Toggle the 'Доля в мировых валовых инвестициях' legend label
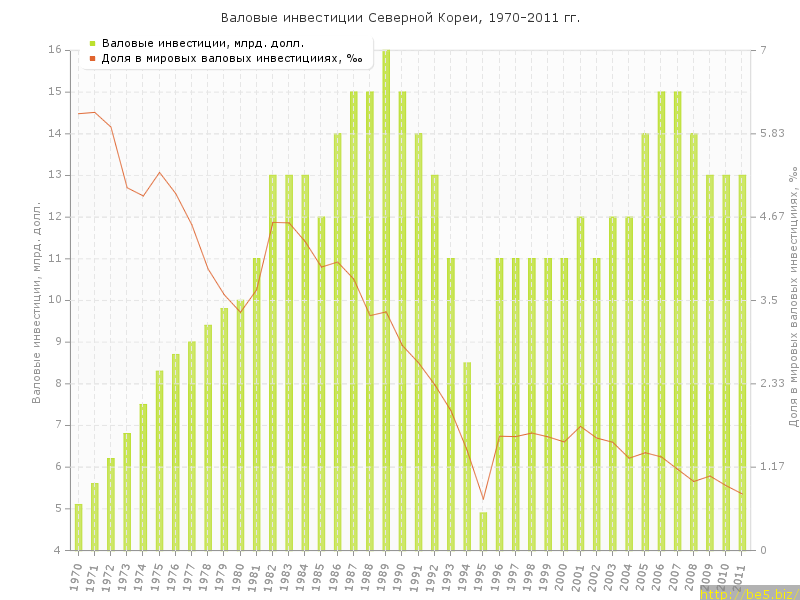Viewport: 800px width, 600px height. [x=232, y=59]
